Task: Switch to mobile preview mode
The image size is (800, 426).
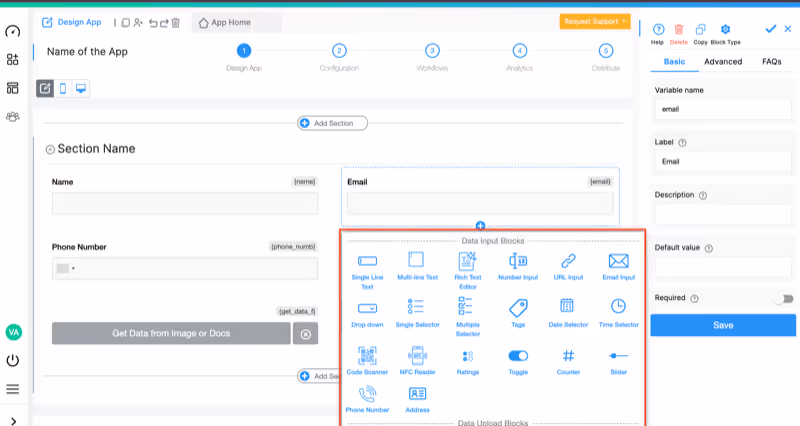Action: click(x=63, y=88)
